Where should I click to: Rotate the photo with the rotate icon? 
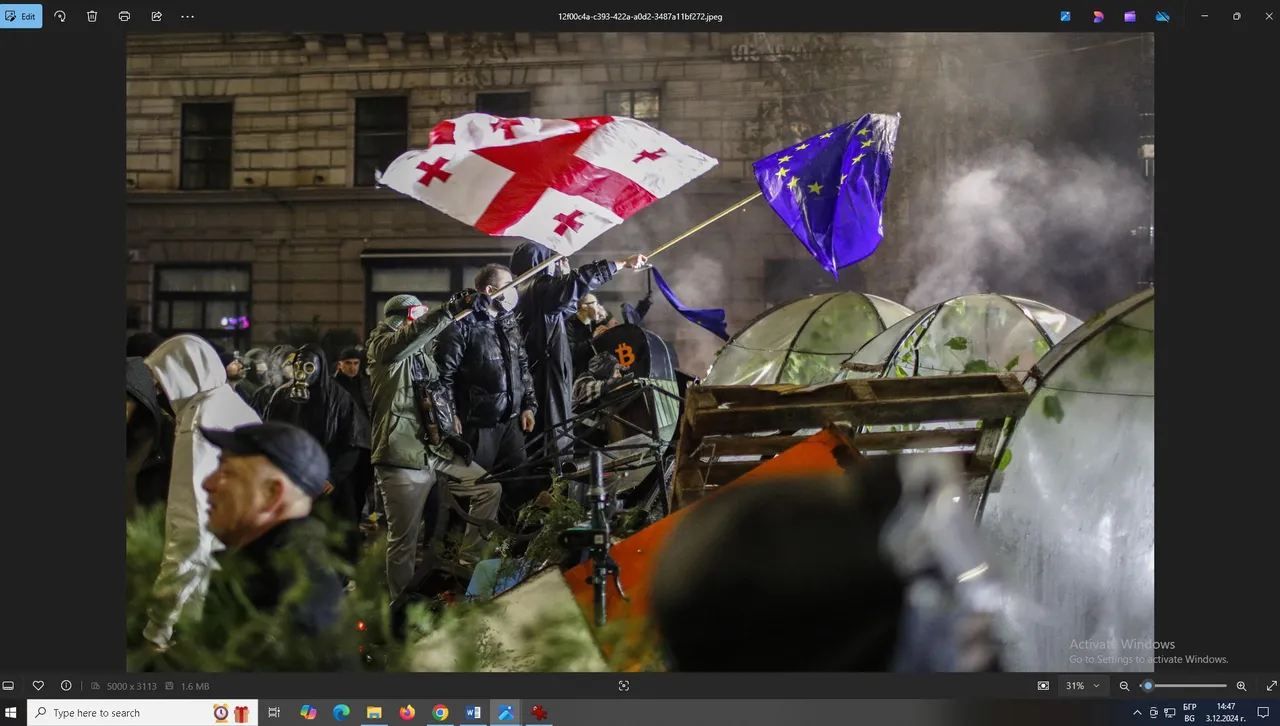click(60, 16)
